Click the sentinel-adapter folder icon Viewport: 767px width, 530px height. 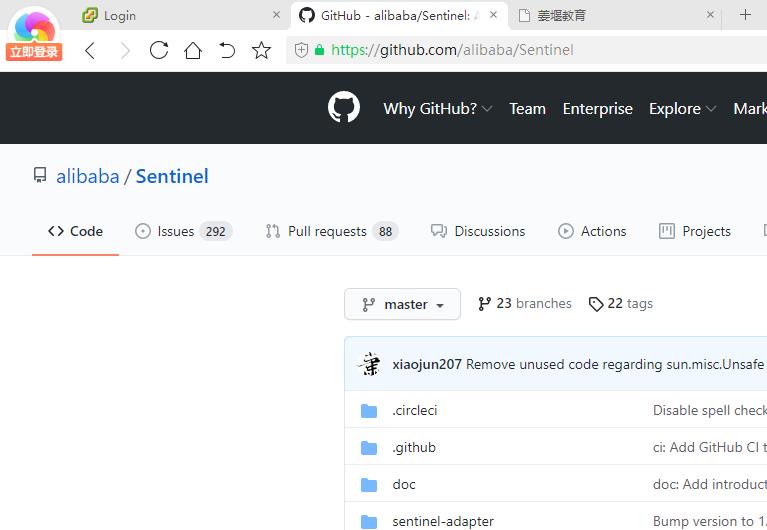coord(369,522)
